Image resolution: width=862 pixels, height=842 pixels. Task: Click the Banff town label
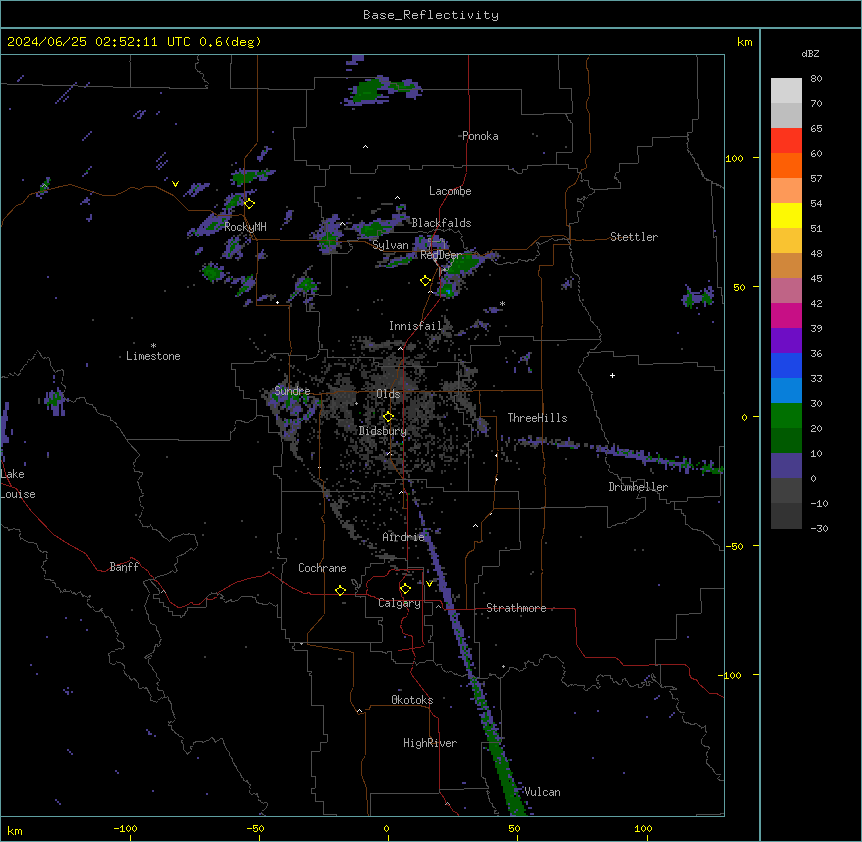124,567
